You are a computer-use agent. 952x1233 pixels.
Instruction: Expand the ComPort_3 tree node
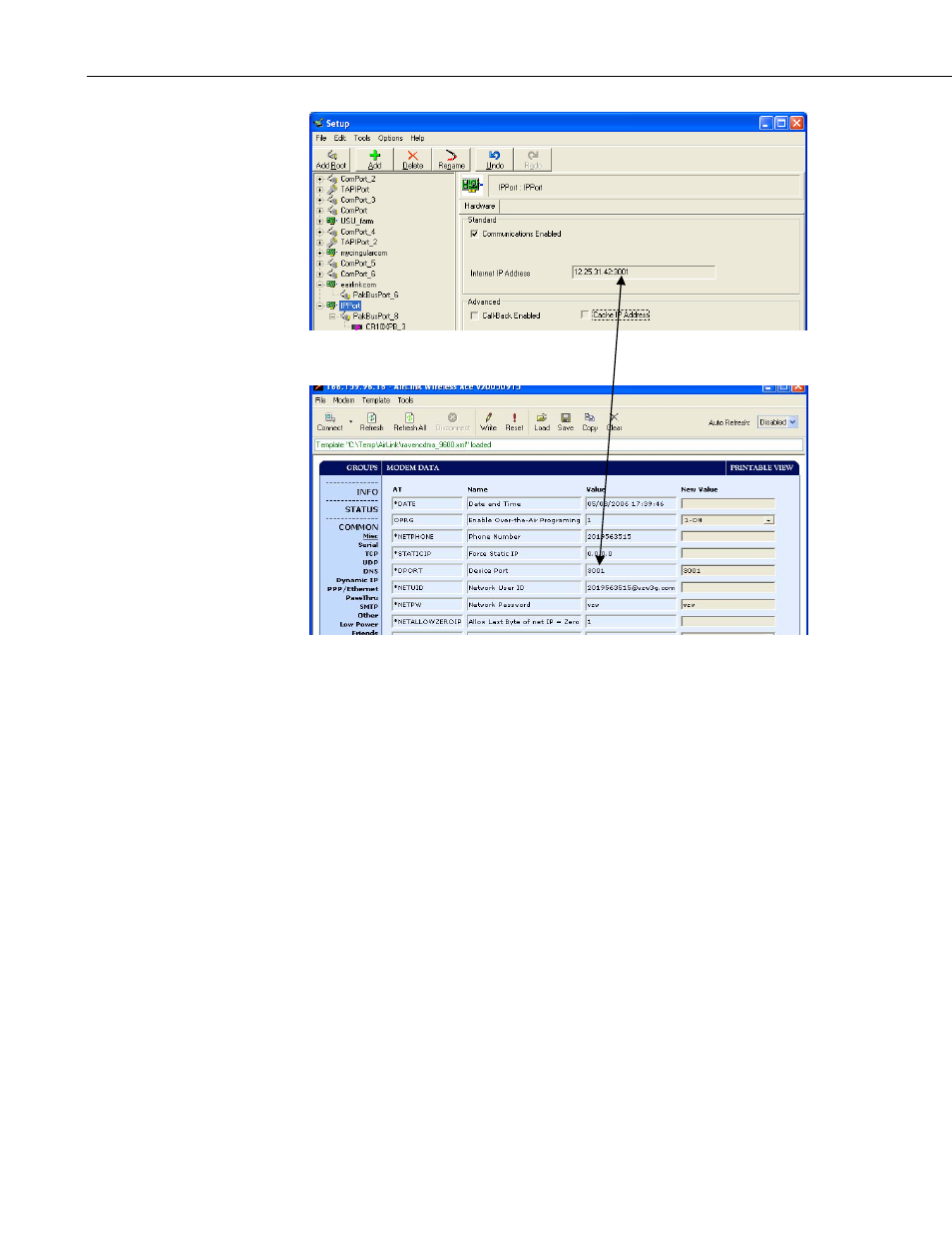click(319, 200)
